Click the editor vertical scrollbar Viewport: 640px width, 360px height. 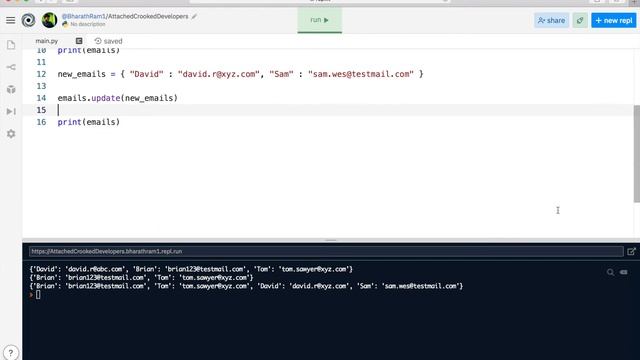coord(636,153)
